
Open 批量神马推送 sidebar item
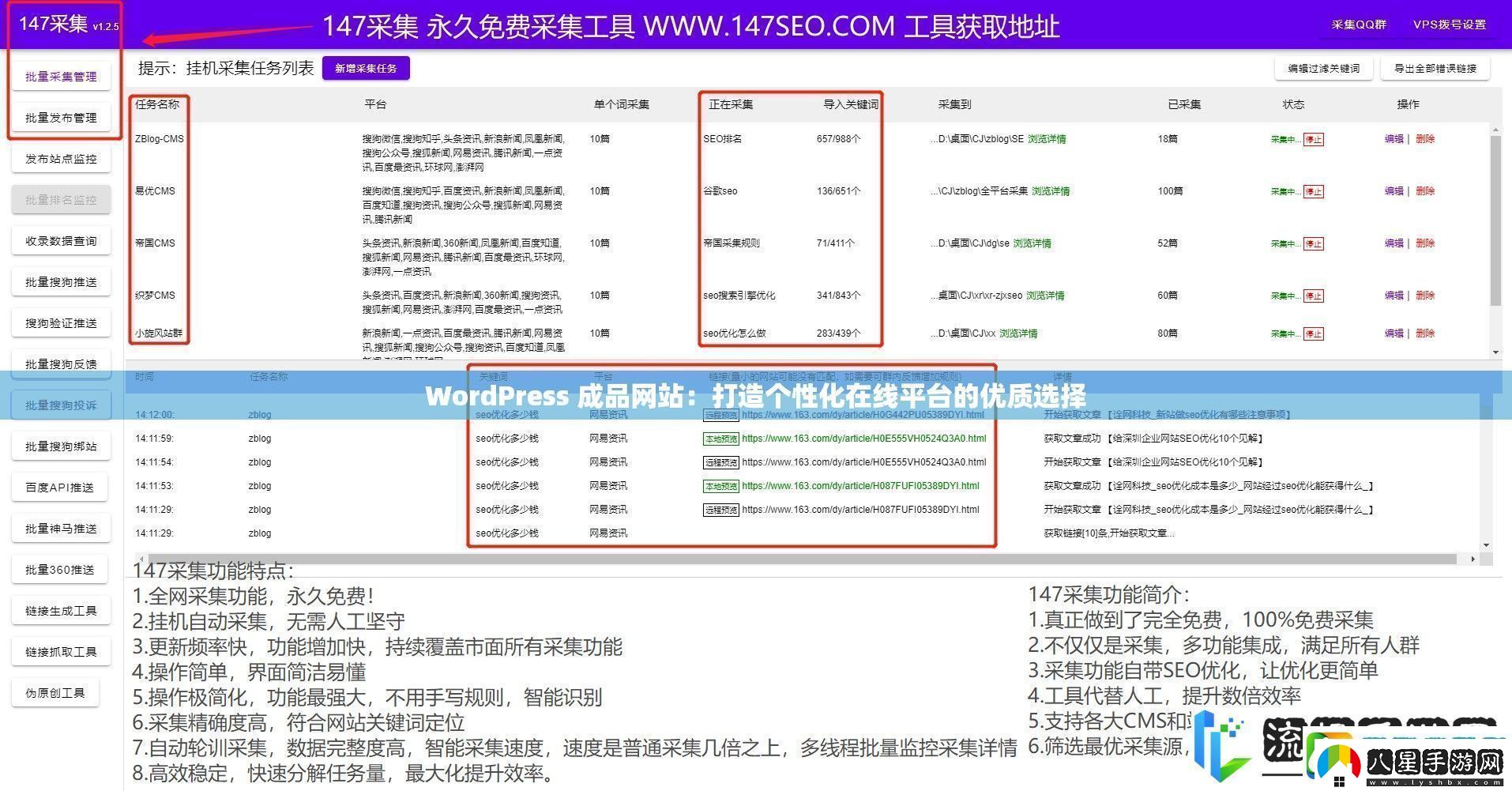61,529
